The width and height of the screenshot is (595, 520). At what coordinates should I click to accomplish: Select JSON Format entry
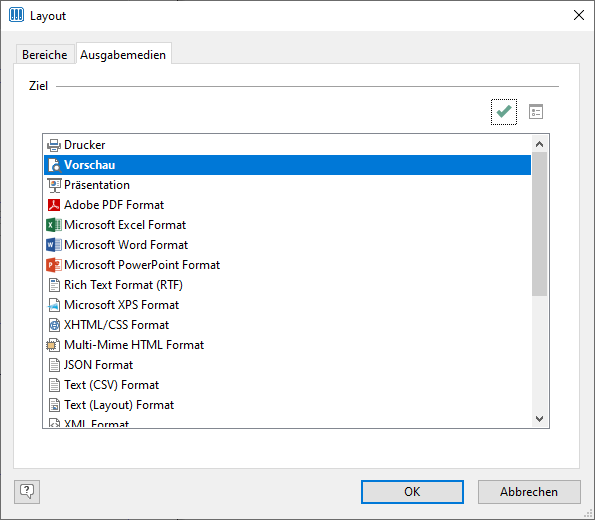point(288,365)
